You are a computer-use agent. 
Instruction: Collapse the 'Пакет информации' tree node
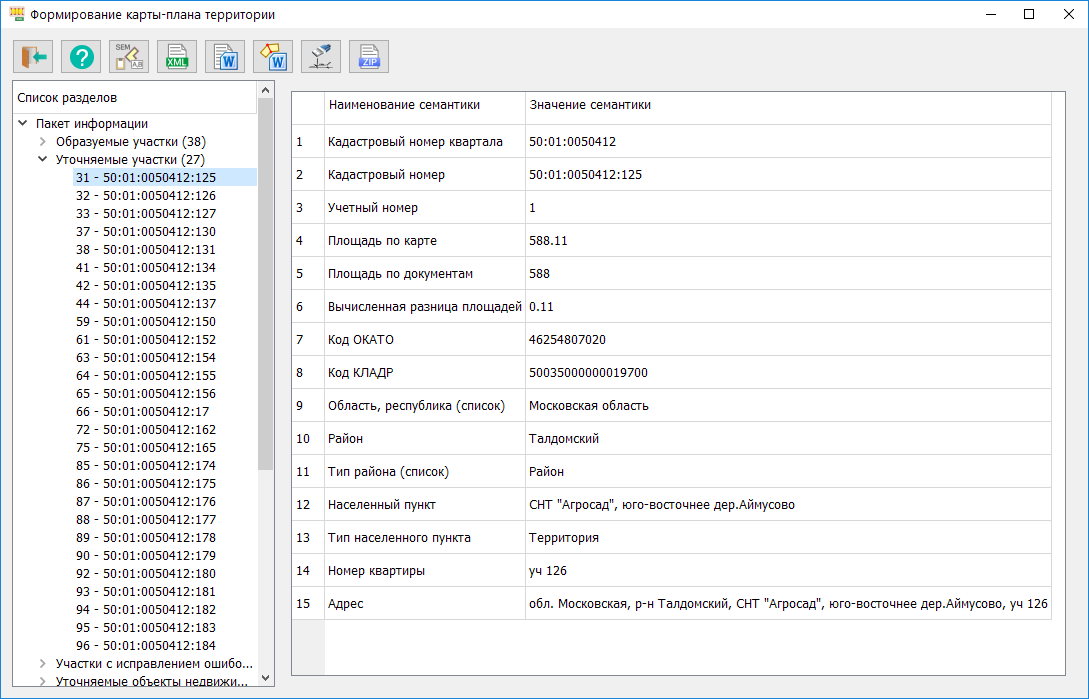pyautogui.click(x=23, y=124)
